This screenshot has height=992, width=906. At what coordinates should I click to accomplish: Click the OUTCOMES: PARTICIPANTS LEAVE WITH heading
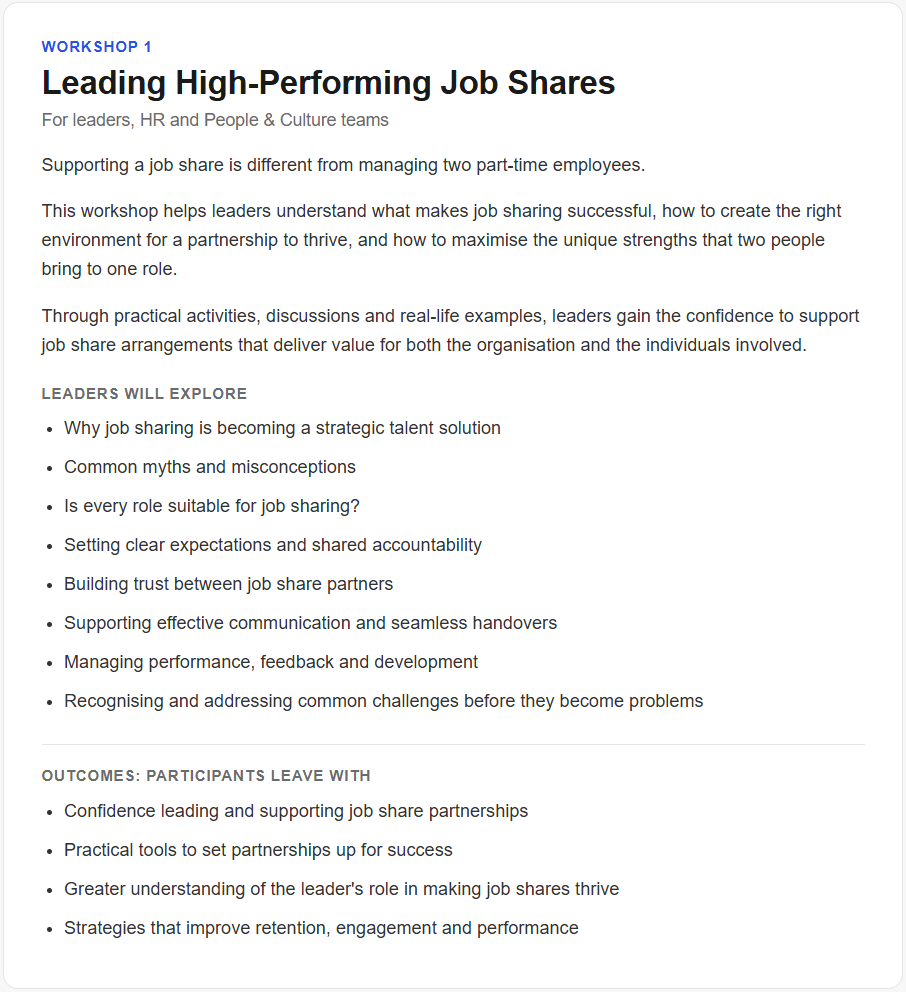pos(206,776)
